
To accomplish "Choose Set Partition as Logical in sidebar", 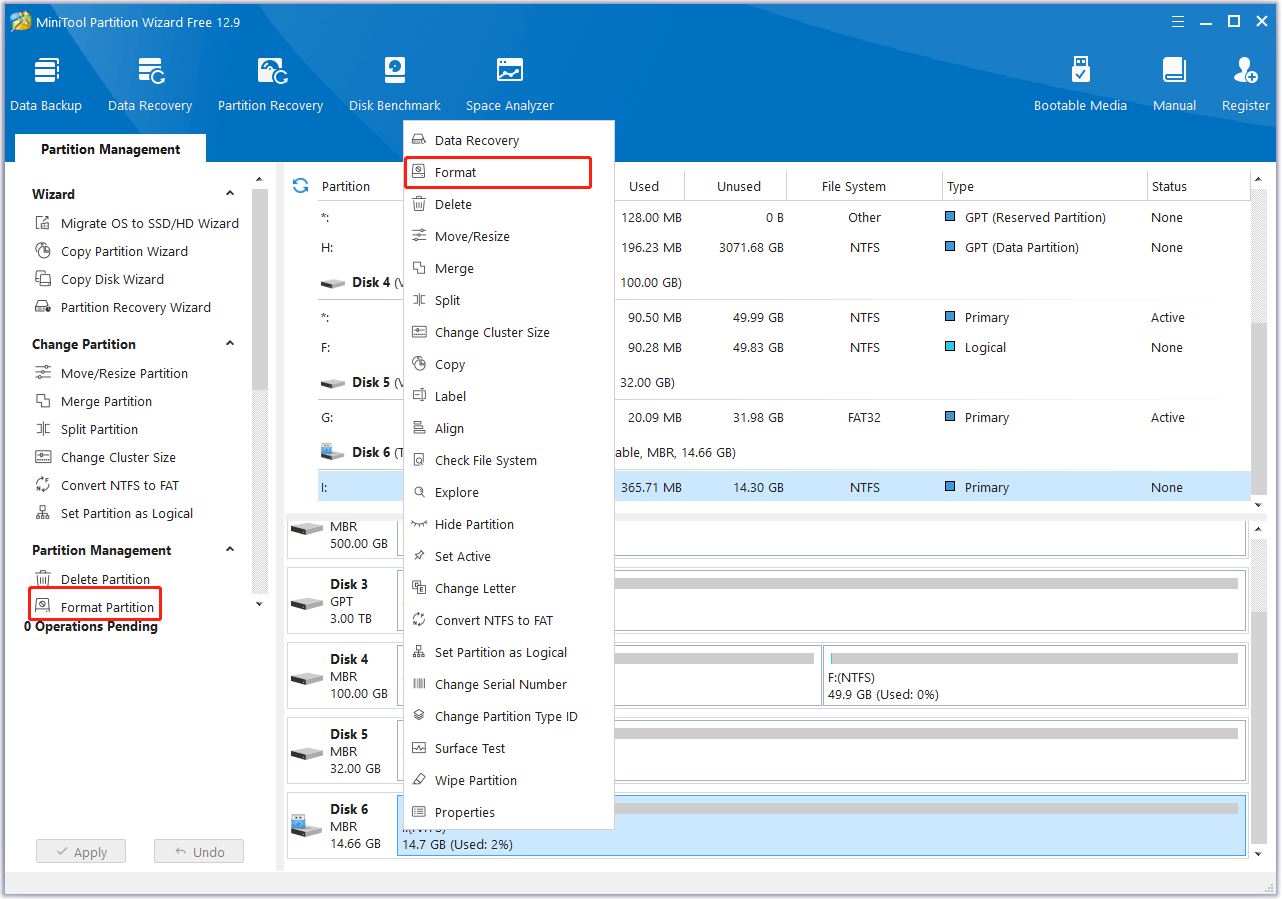I will [114, 513].
